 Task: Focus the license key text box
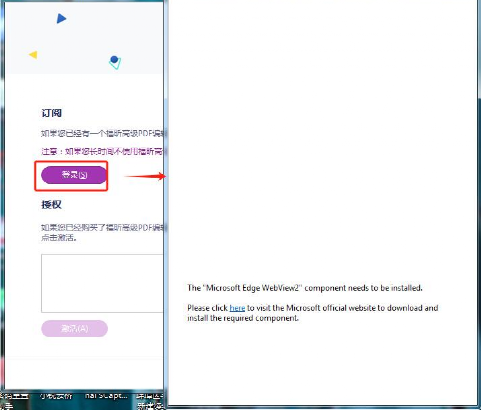point(102,283)
